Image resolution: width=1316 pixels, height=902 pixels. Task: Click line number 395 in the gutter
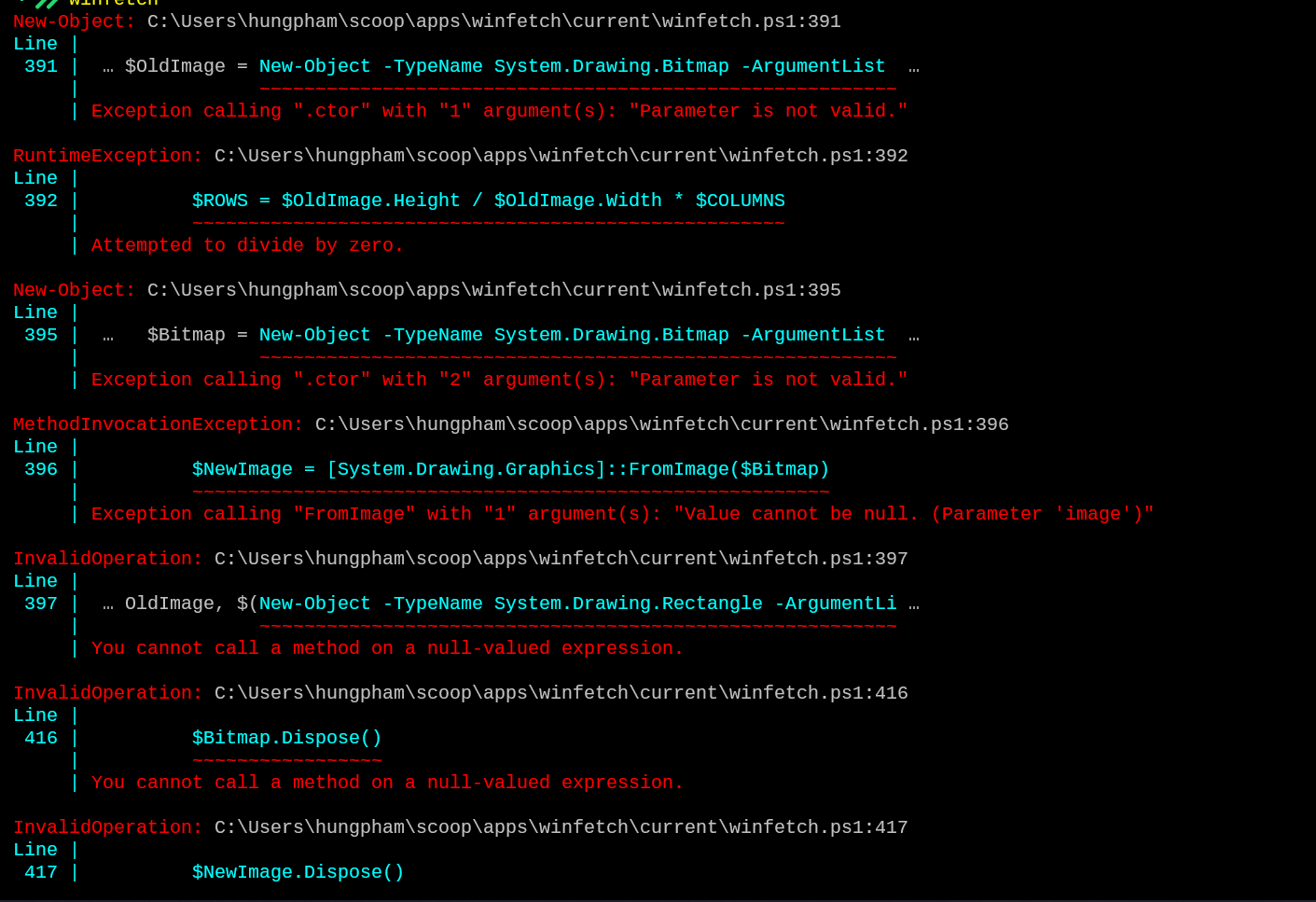[40, 335]
